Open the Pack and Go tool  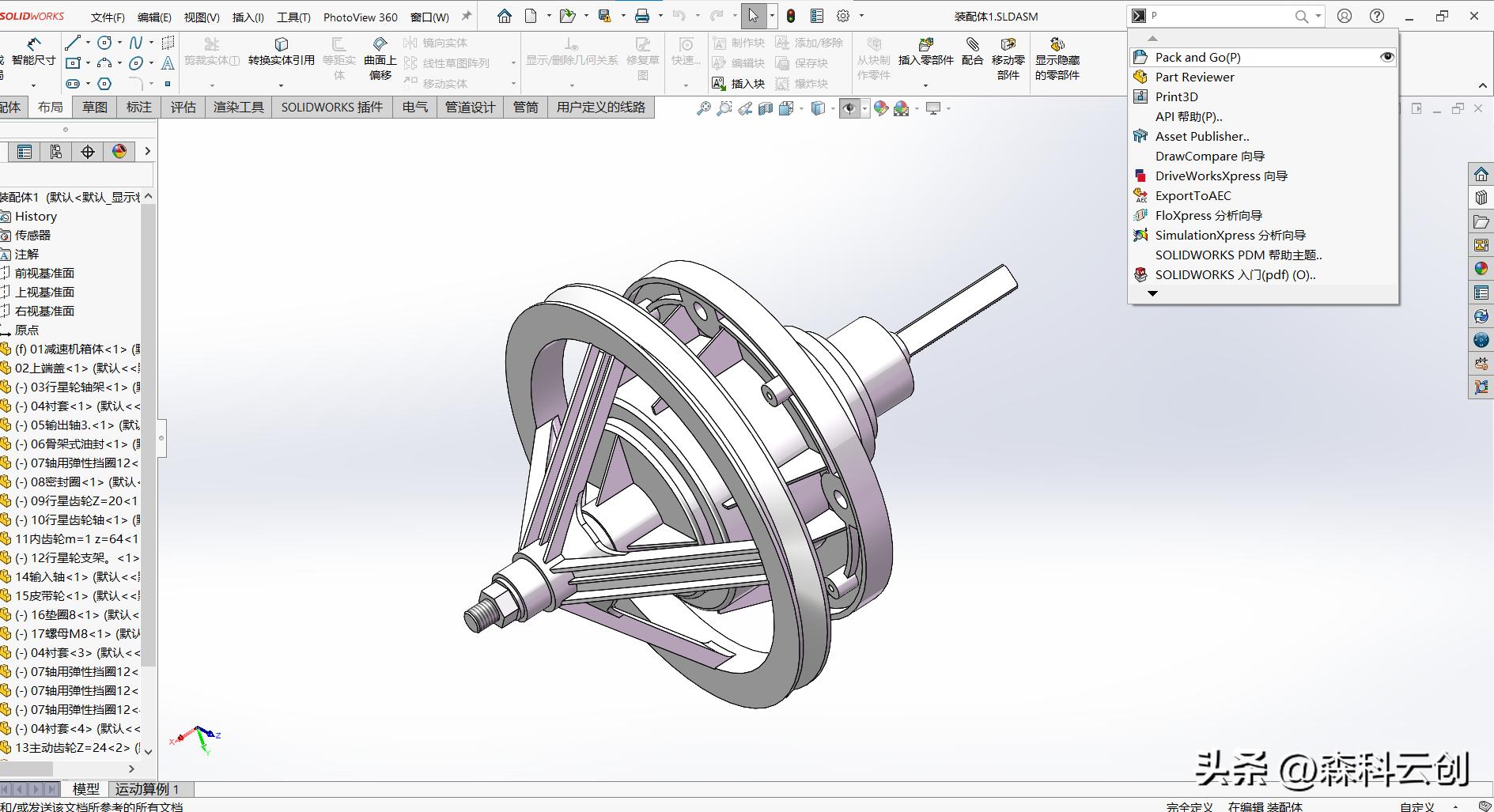point(1198,57)
